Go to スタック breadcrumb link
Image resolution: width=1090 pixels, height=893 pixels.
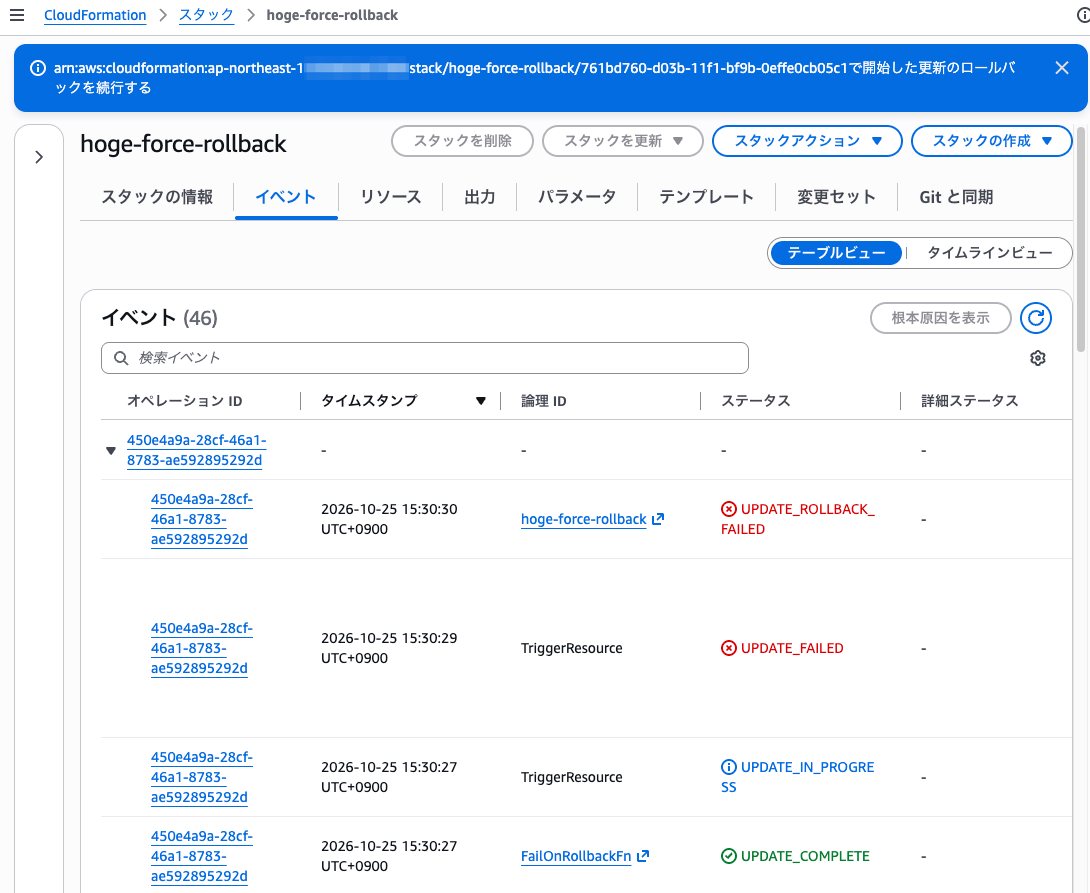click(206, 15)
